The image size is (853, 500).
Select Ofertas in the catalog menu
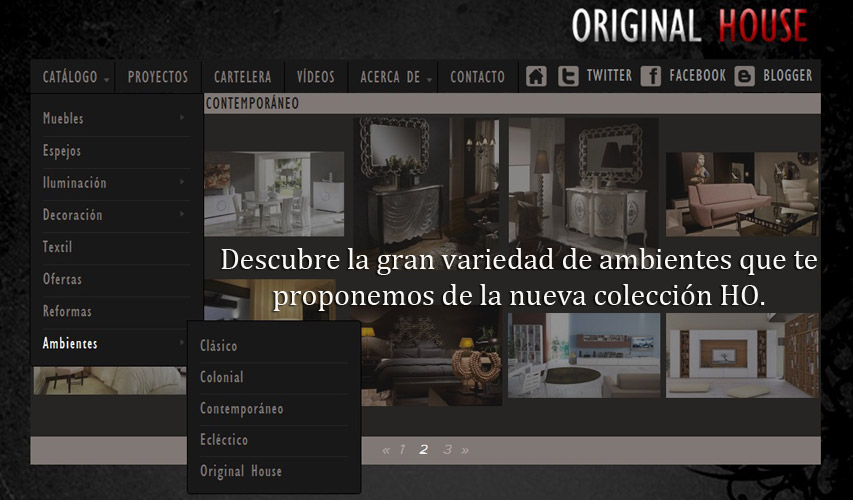(x=62, y=279)
